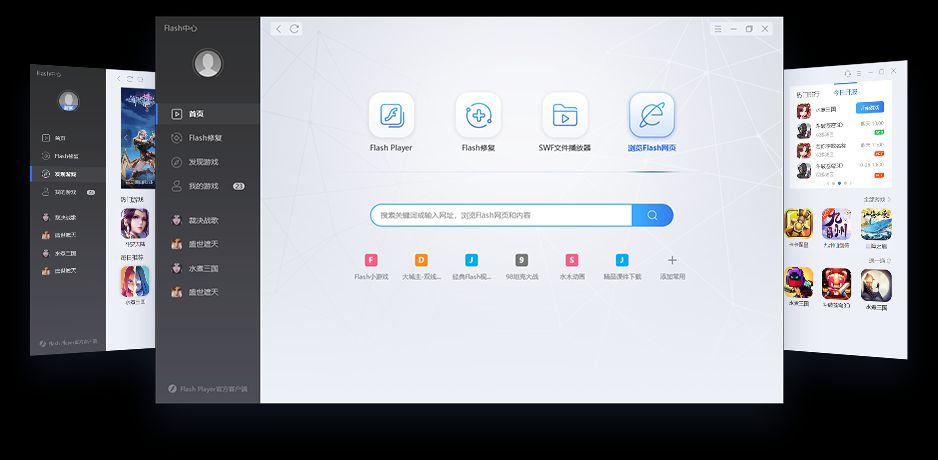
Task: Open the two-character game icon in left window
Action: [135, 281]
